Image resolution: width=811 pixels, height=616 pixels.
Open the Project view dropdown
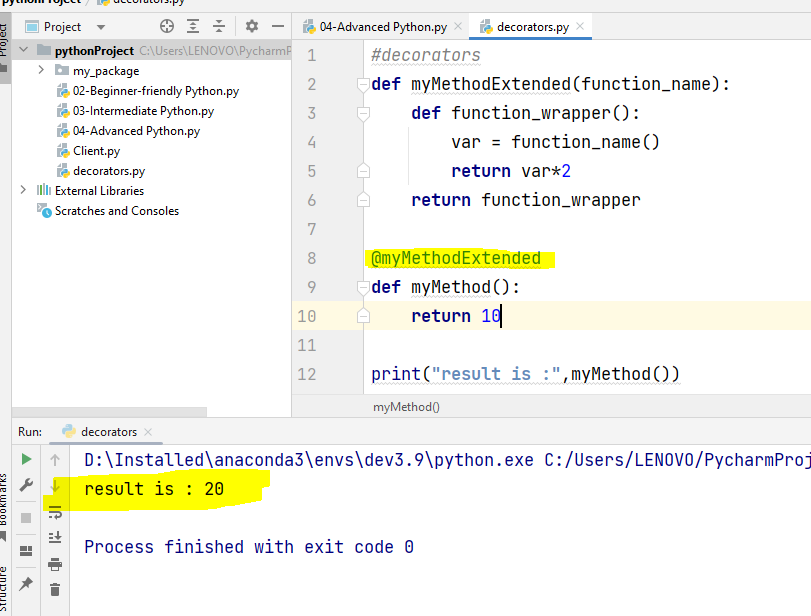click(x=101, y=27)
